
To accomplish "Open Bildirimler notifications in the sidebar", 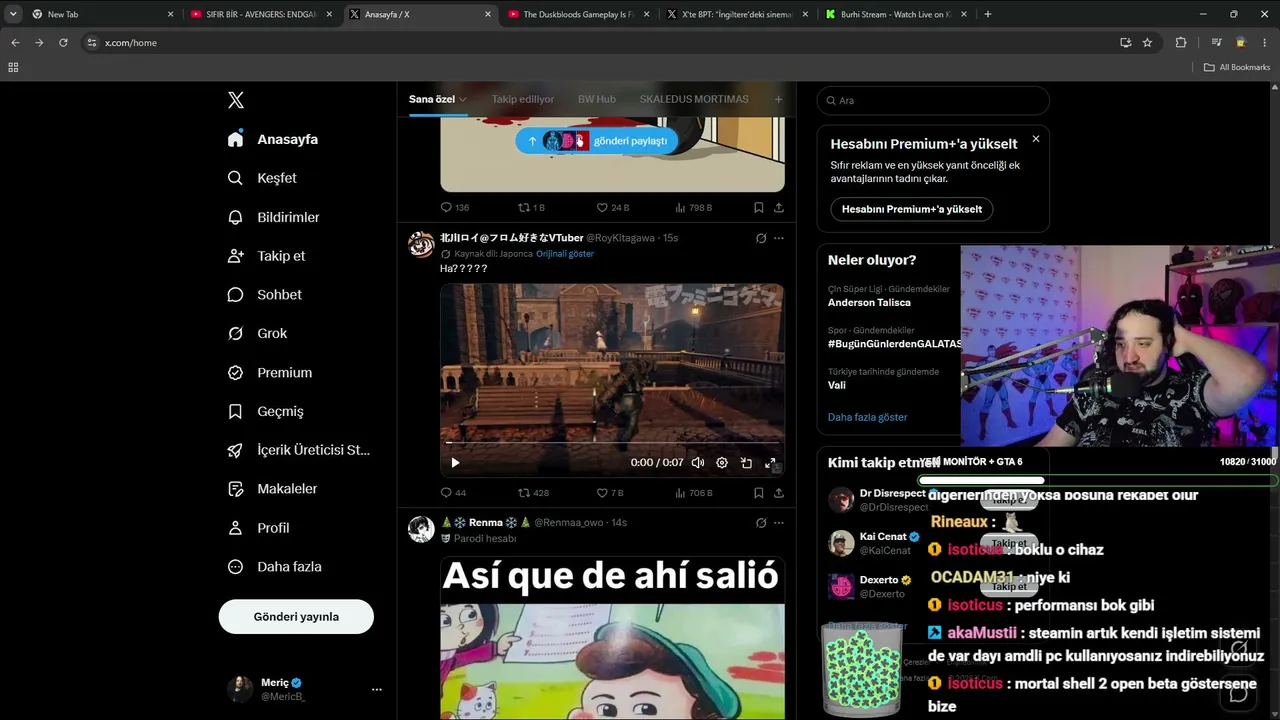I will [x=274, y=217].
